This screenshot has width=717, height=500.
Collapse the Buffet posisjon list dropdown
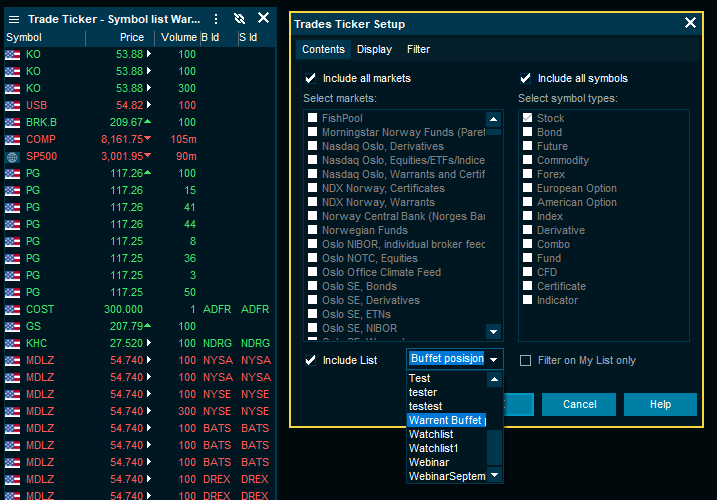493,360
